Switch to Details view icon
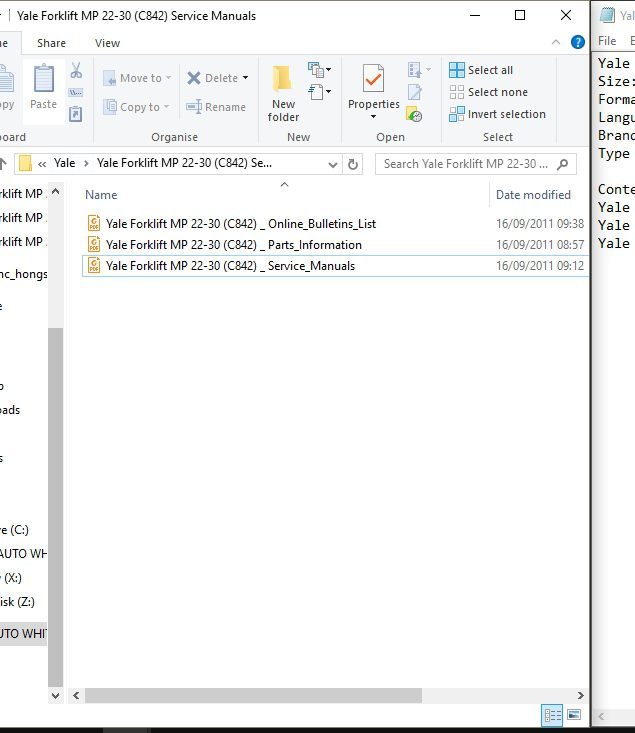The height and width of the screenshot is (733, 635). coord(552,715)
